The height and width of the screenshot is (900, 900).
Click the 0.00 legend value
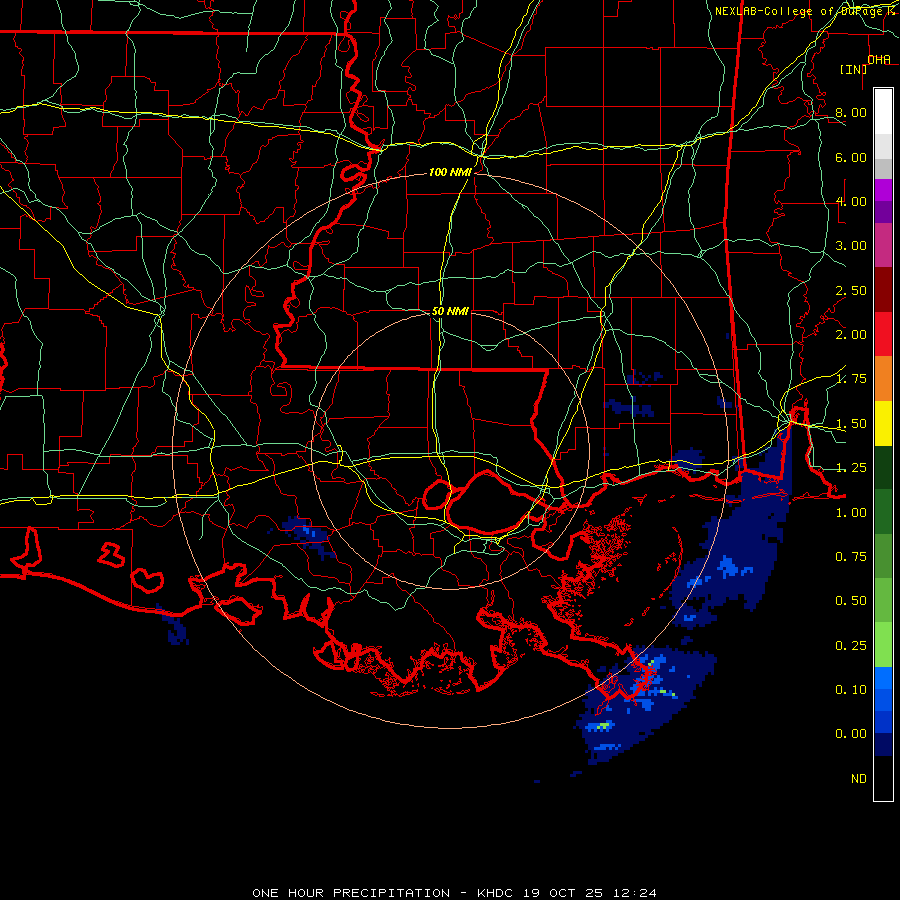(x=851, y=734)
